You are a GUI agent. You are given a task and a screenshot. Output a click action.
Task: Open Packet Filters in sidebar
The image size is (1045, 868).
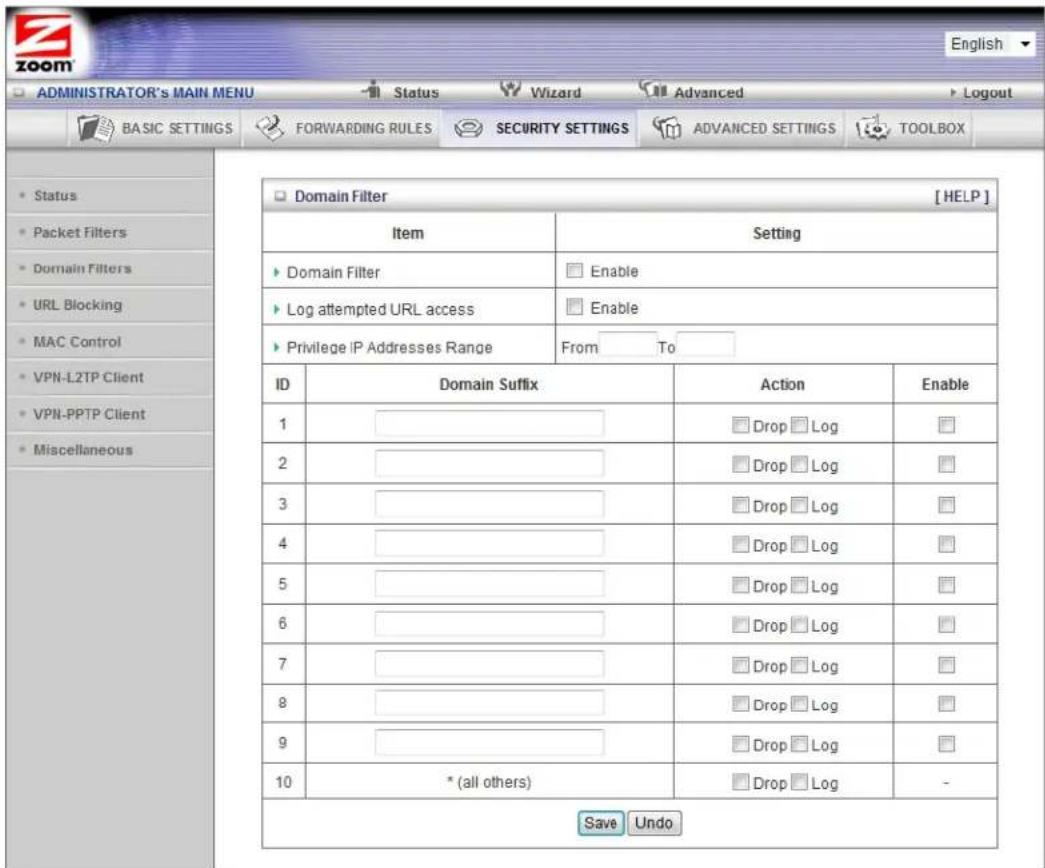[79, 232]
